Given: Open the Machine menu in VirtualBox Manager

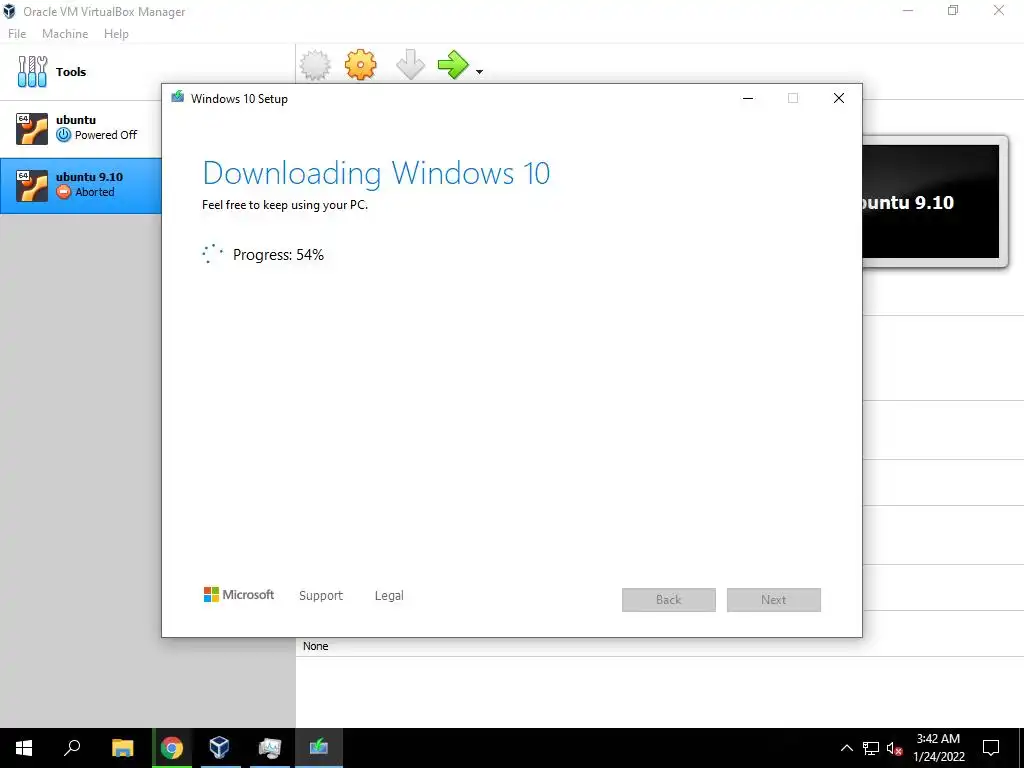Looking at the screenshot, I should (x=65, y=34).
